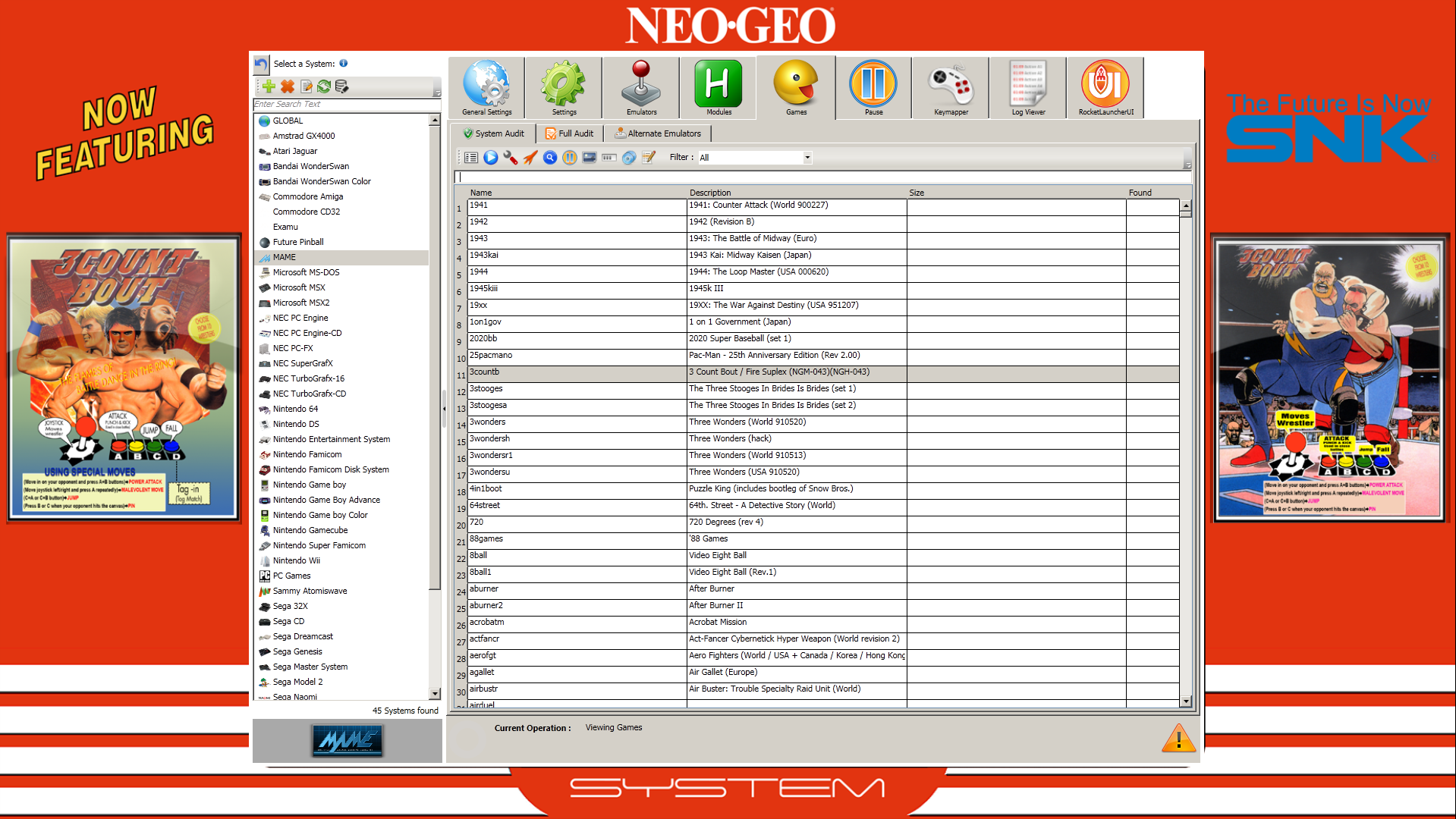The image size is (1456, 819).
Task: Switch to the System Audit tab
Action: pos(493,133)
